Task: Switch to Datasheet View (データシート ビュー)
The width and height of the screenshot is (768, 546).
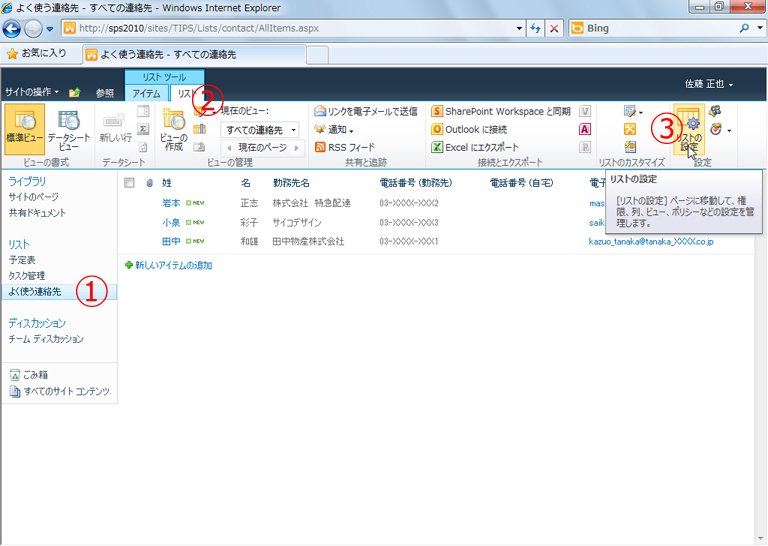Action: pyautogui.click(x=69, y=128)
